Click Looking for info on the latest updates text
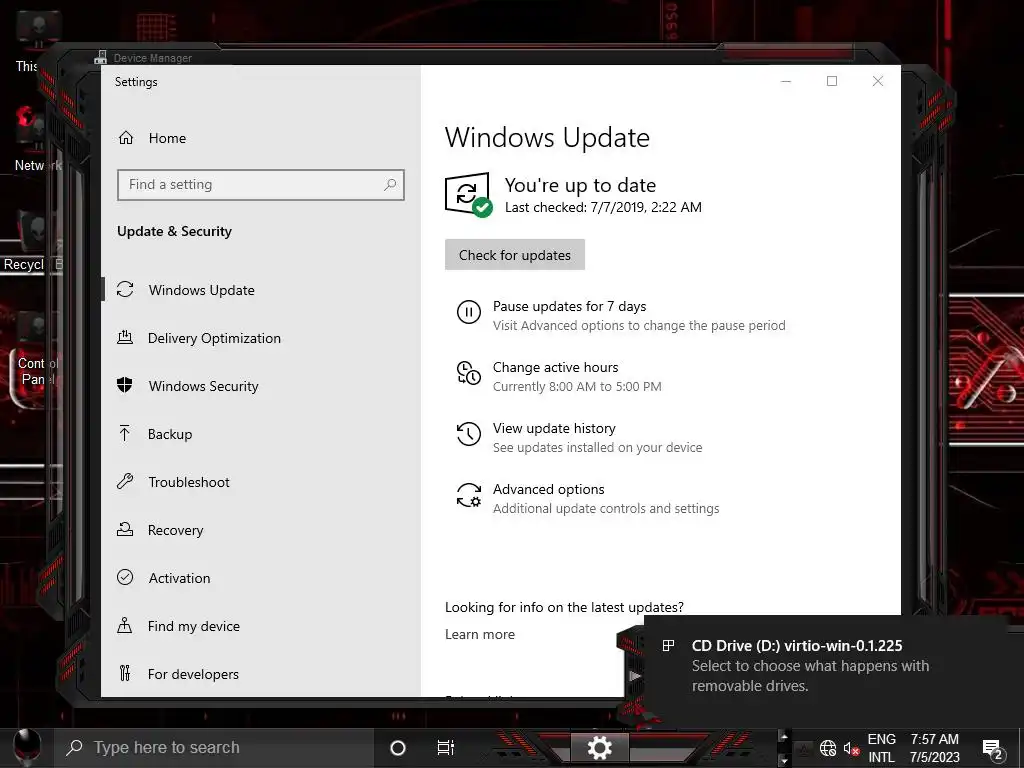 click(564, 607)
